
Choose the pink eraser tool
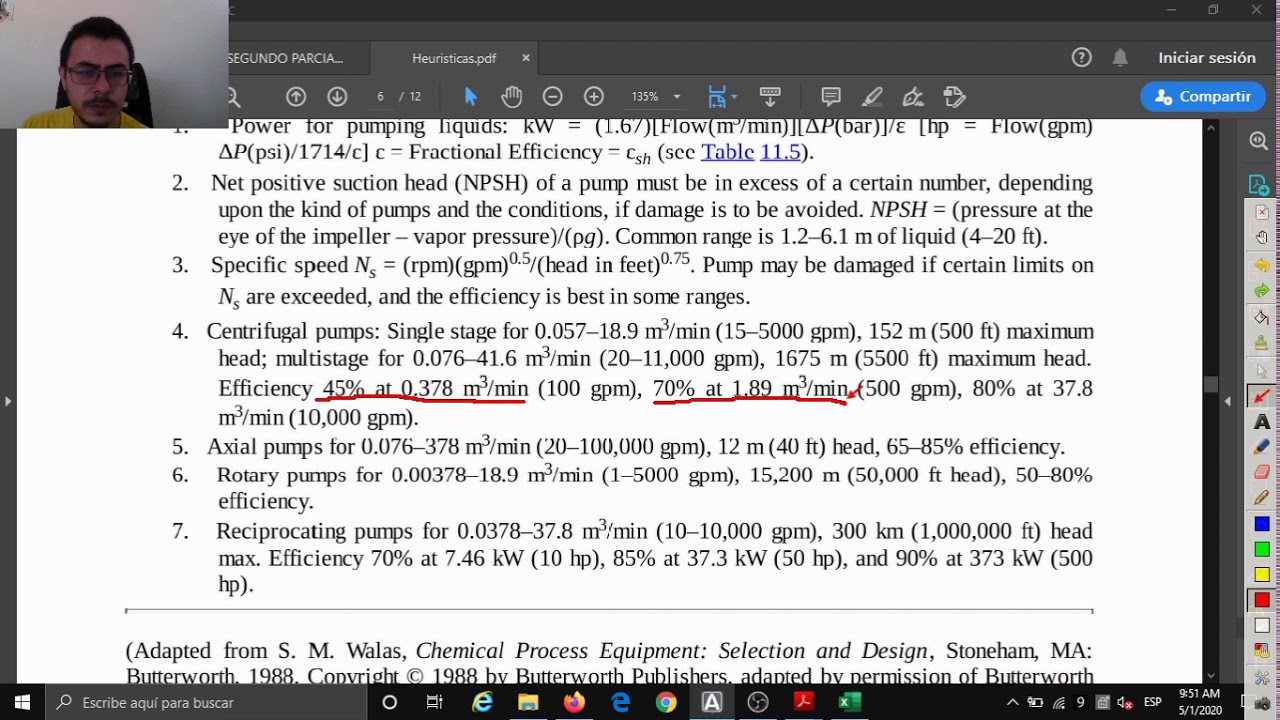click(1262, 472)
